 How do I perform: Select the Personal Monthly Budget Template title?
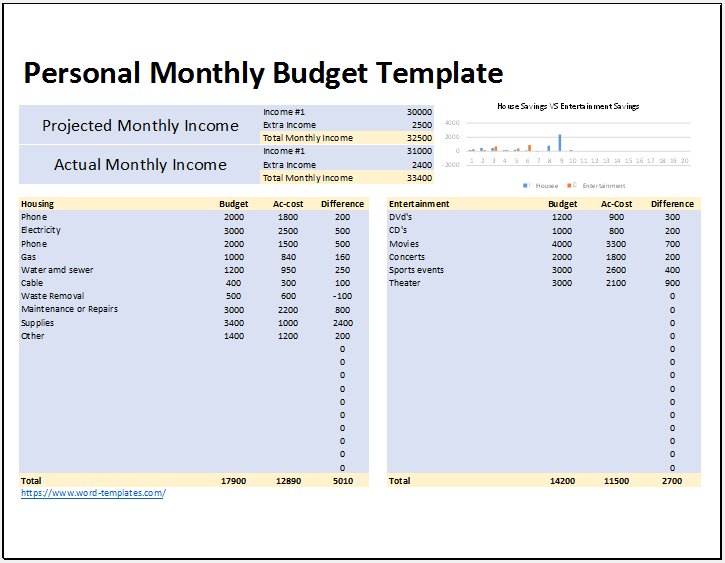click(x=263, y=73)
